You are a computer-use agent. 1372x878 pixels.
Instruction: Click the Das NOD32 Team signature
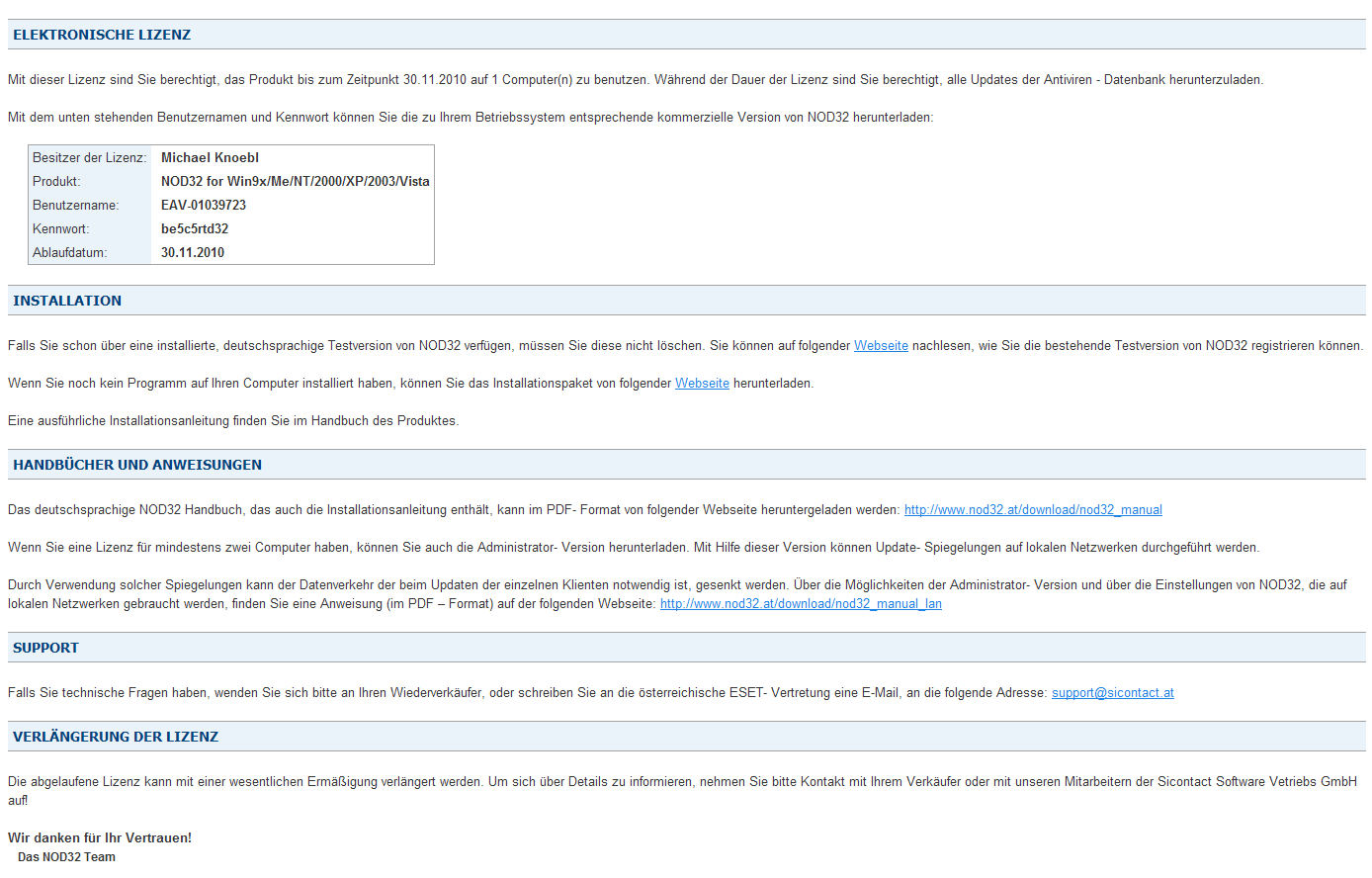(x=66, y=857)
